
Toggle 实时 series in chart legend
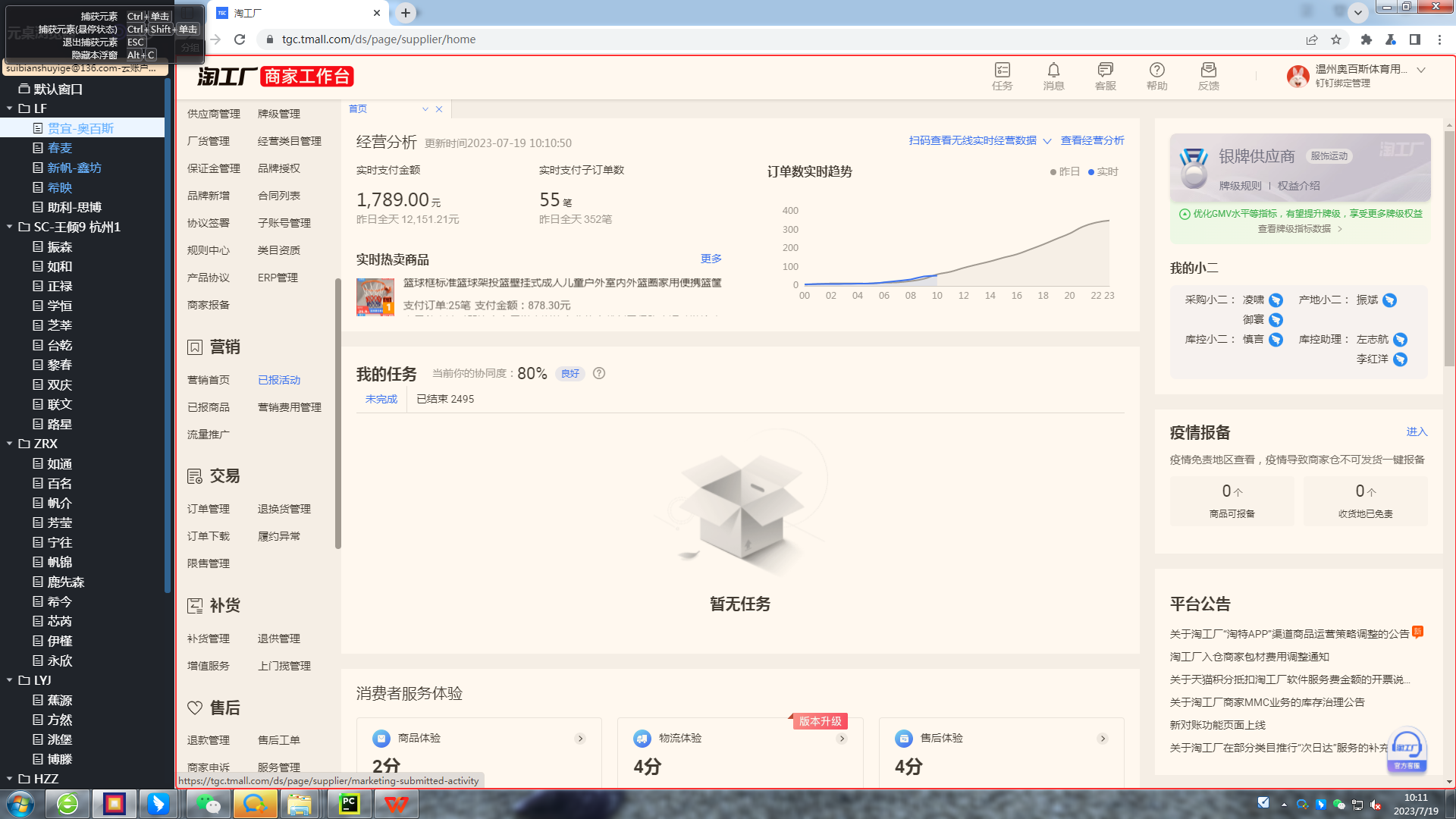point(1103,172)
